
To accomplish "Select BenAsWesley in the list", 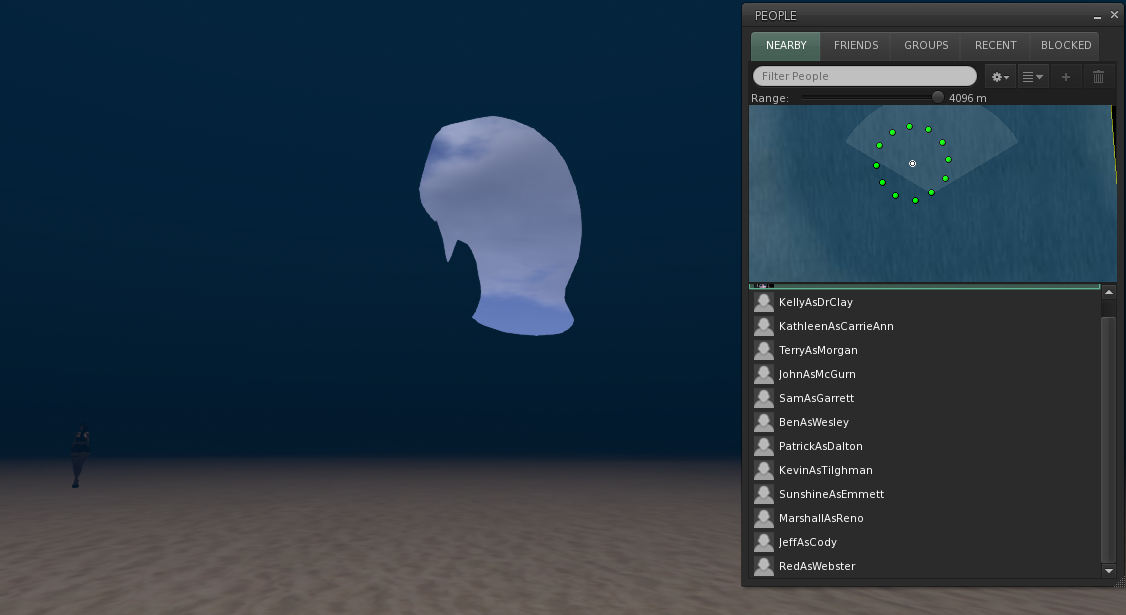I will tap(926, 422).
